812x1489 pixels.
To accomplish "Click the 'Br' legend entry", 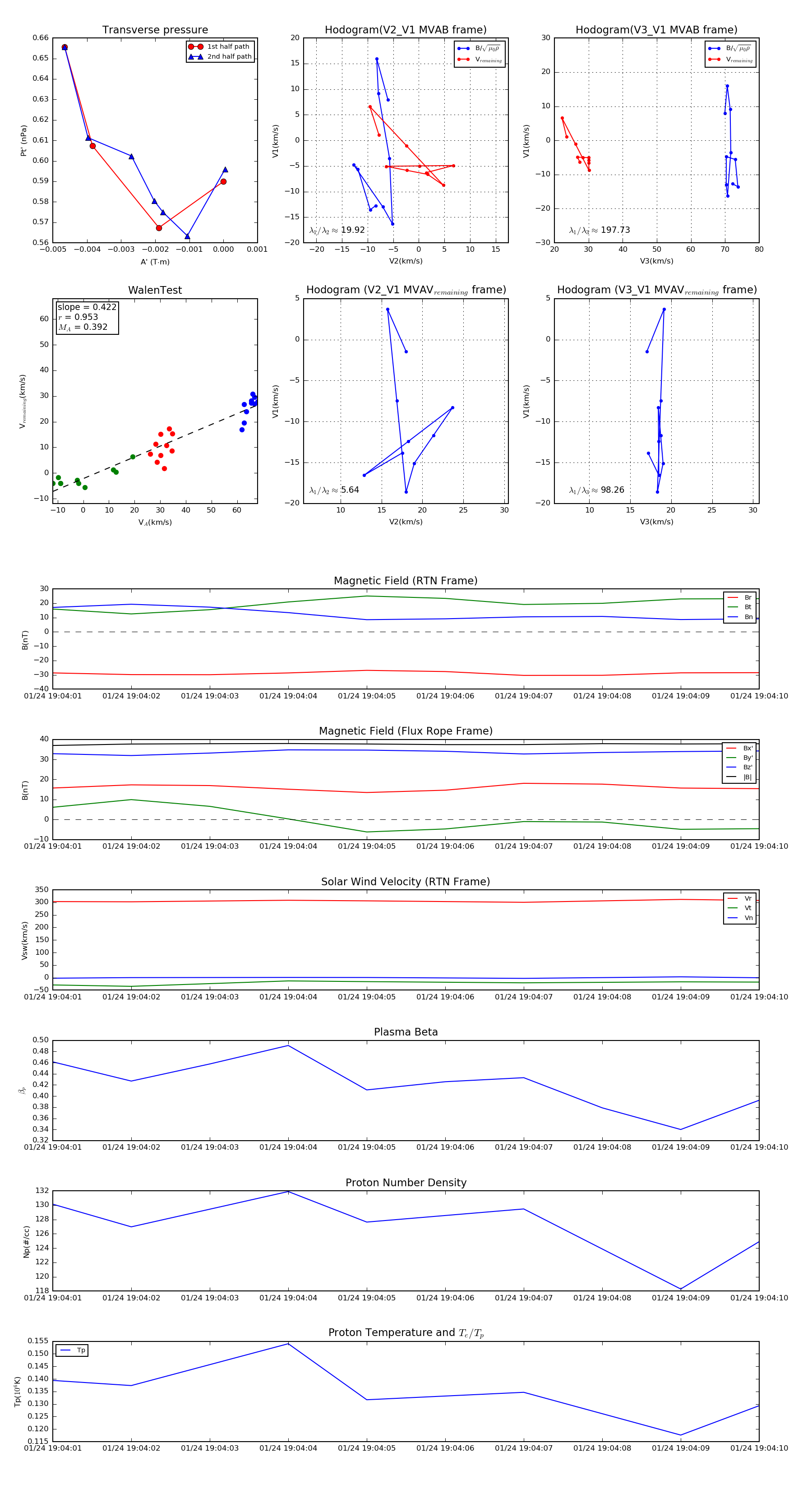I will click(740, 598).
